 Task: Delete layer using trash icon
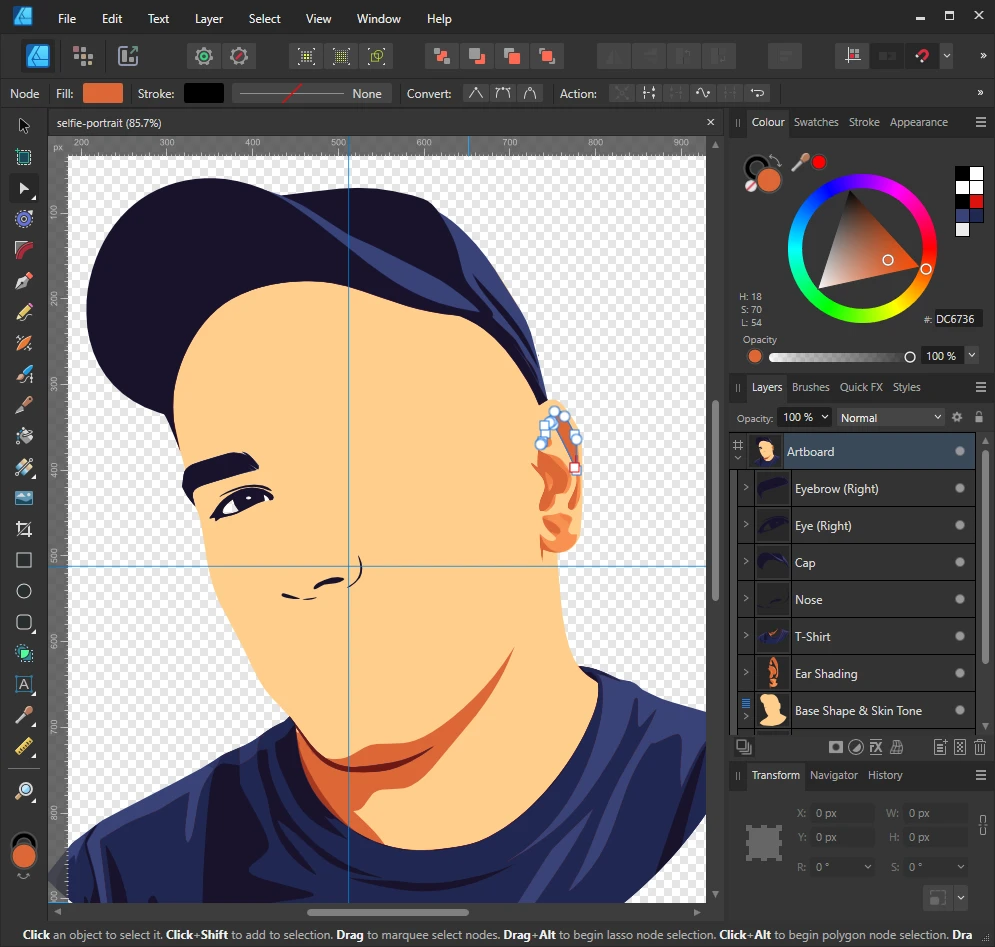[980, 747]
